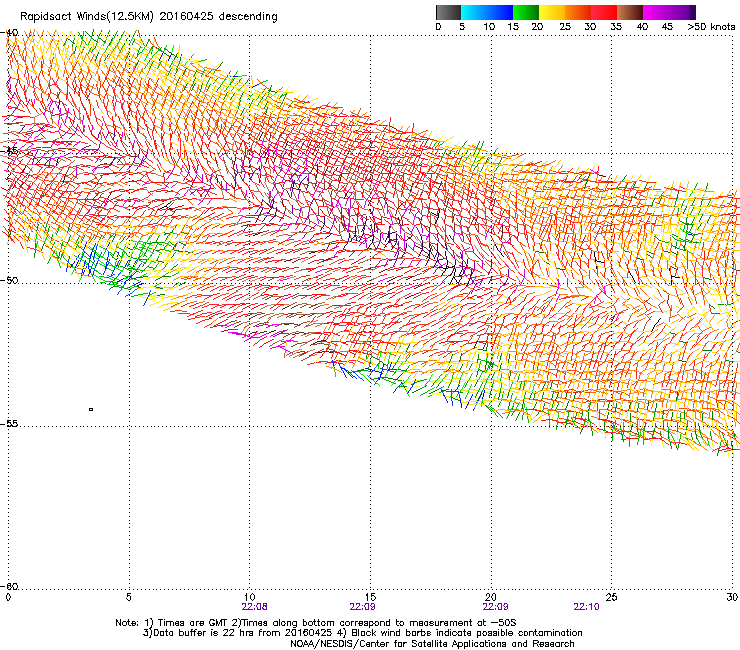This screenshot has height=650, width=740.
Task: Click the '15' longitude label on bottom axis
Action: [370, 597]
